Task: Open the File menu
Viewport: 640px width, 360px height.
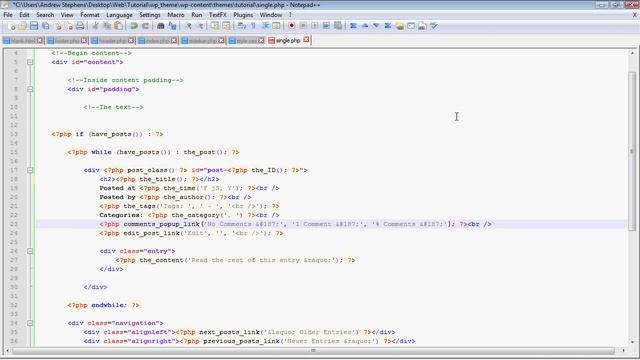Action: [x=8, y=15]
